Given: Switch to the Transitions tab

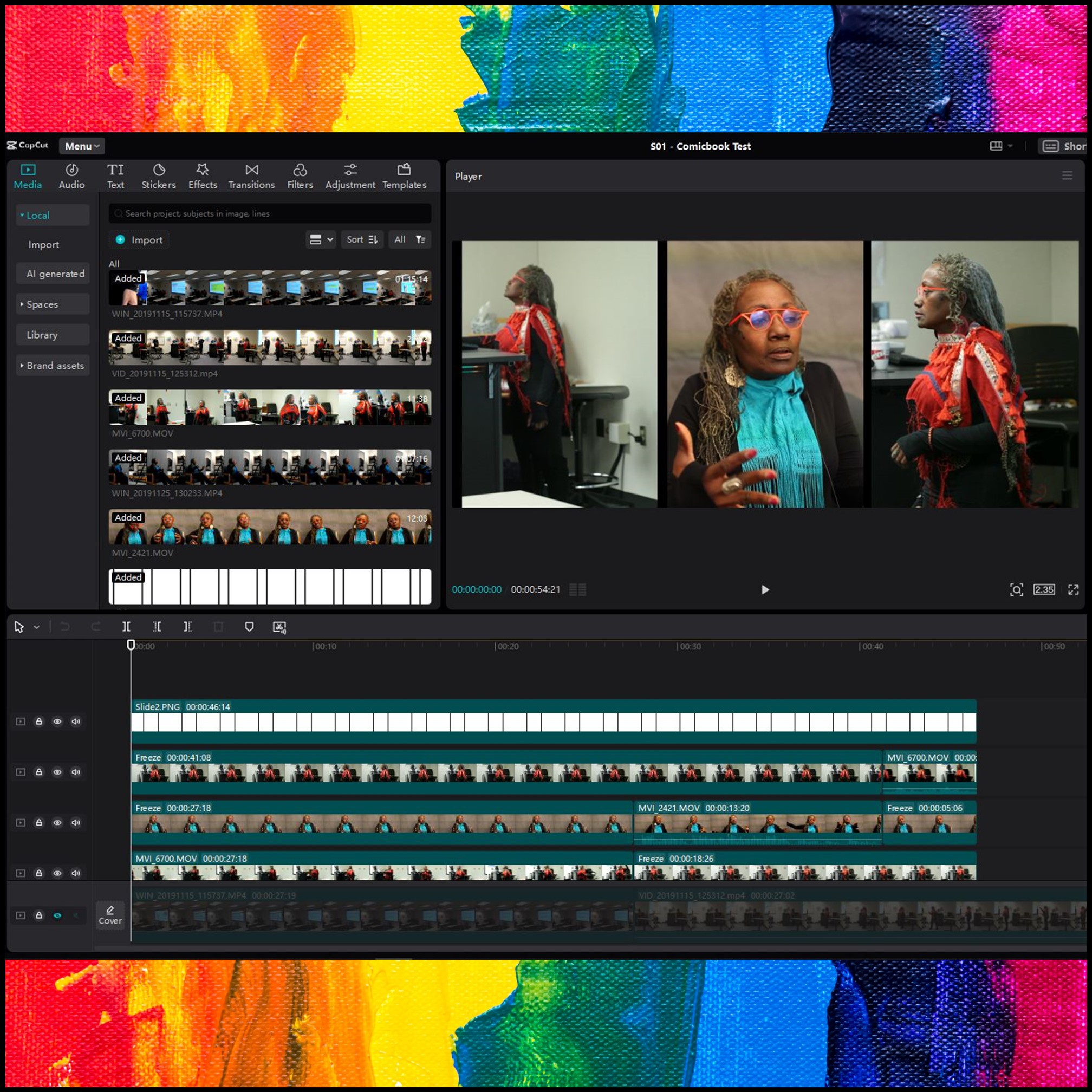Looking at the screenshot, I should 251,177.
